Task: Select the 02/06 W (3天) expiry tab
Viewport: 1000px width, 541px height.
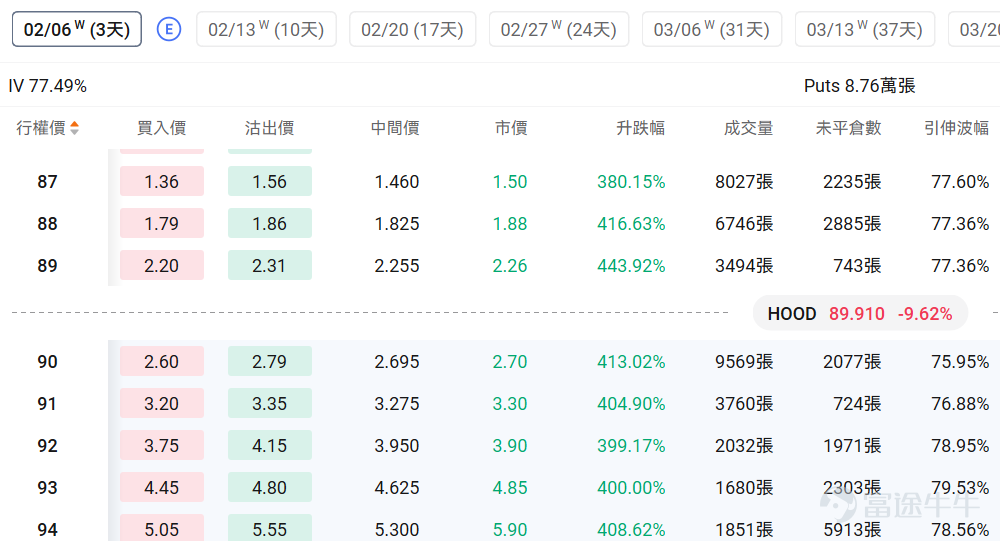Action: pyautogui.click(x=77, y=29)
